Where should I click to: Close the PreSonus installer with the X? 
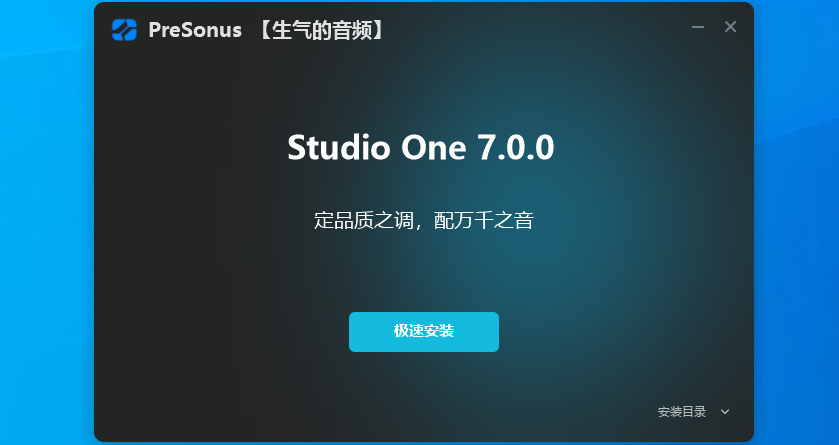[730, 27]
